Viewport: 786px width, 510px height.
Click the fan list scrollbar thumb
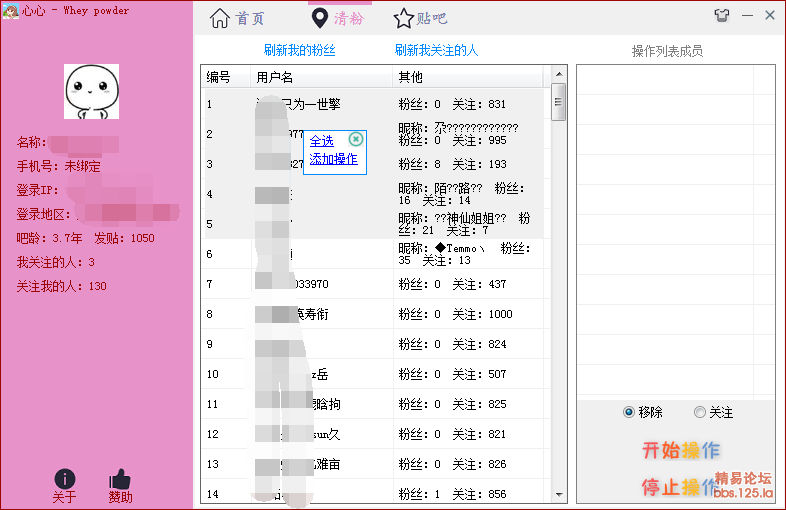tap(558, 102)
